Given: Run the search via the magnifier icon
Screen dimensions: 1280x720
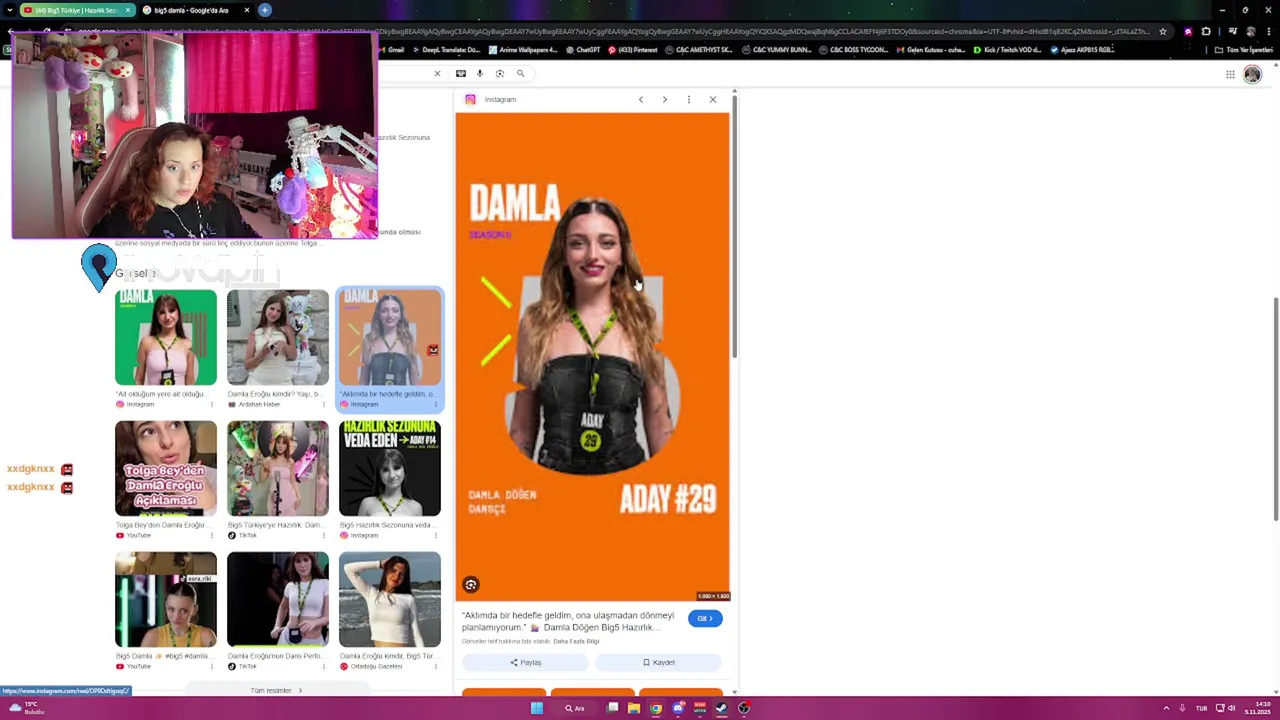Looking at the screenshot, I should [520, 73].
